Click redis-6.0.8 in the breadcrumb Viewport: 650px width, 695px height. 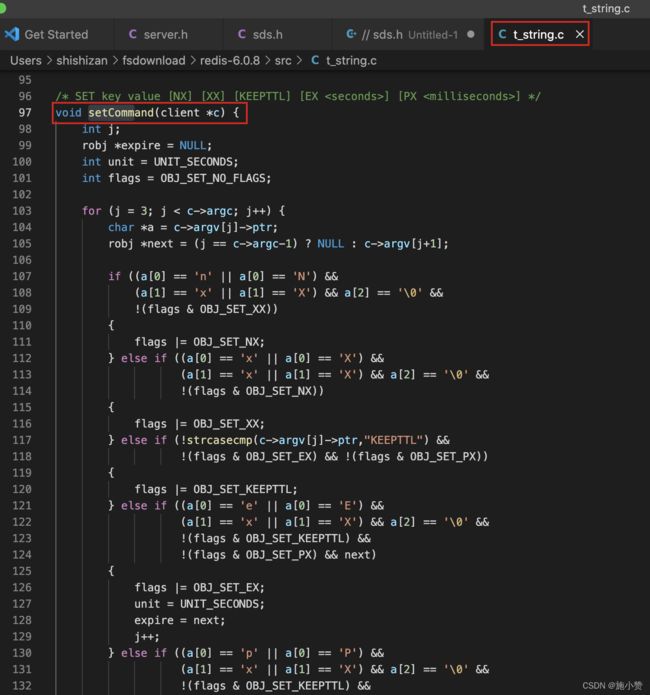[230, 61]
